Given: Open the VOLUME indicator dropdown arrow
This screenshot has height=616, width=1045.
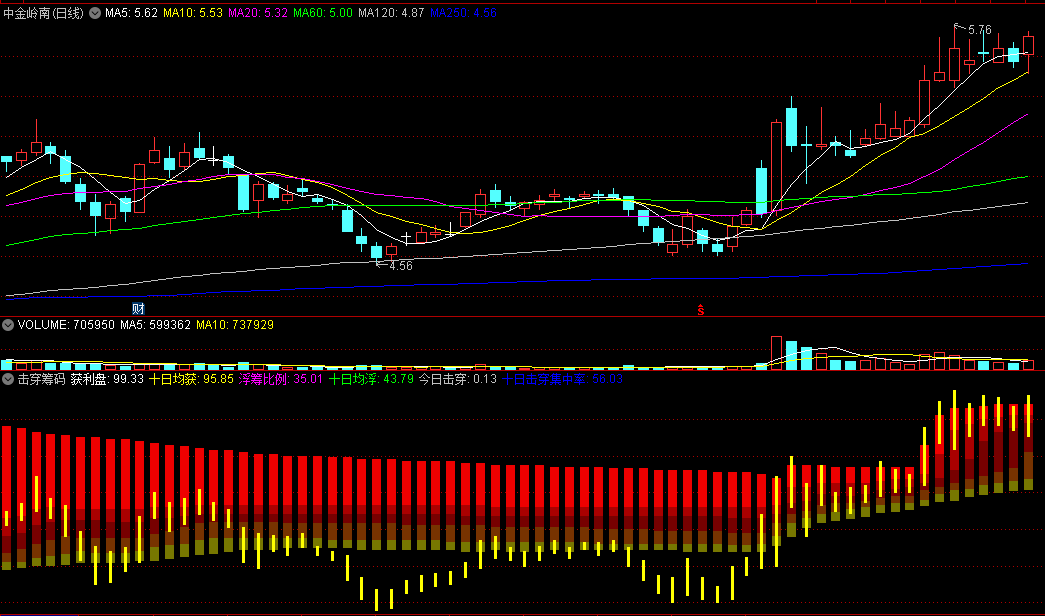Looking at the screenshot, I should (8, 325).
